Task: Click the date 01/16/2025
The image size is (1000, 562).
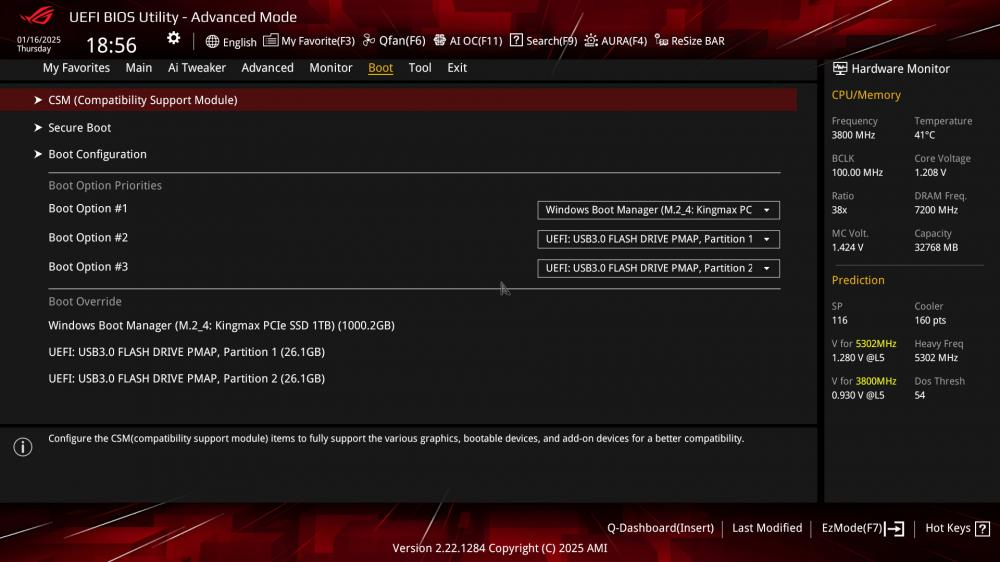Action: (x=38, y=40)
